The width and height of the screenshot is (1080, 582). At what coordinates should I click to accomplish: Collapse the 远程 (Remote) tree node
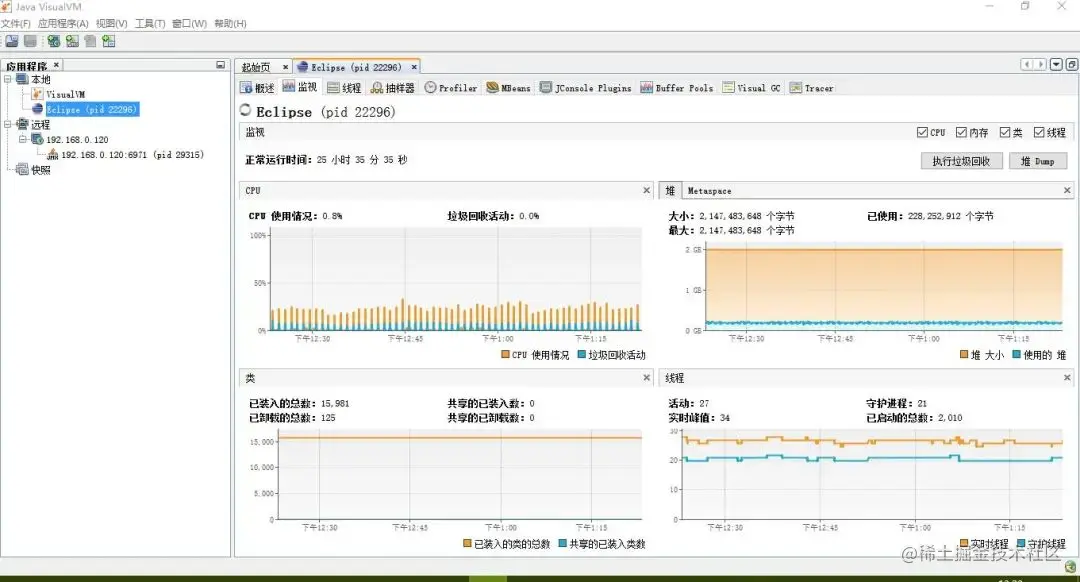8,124
